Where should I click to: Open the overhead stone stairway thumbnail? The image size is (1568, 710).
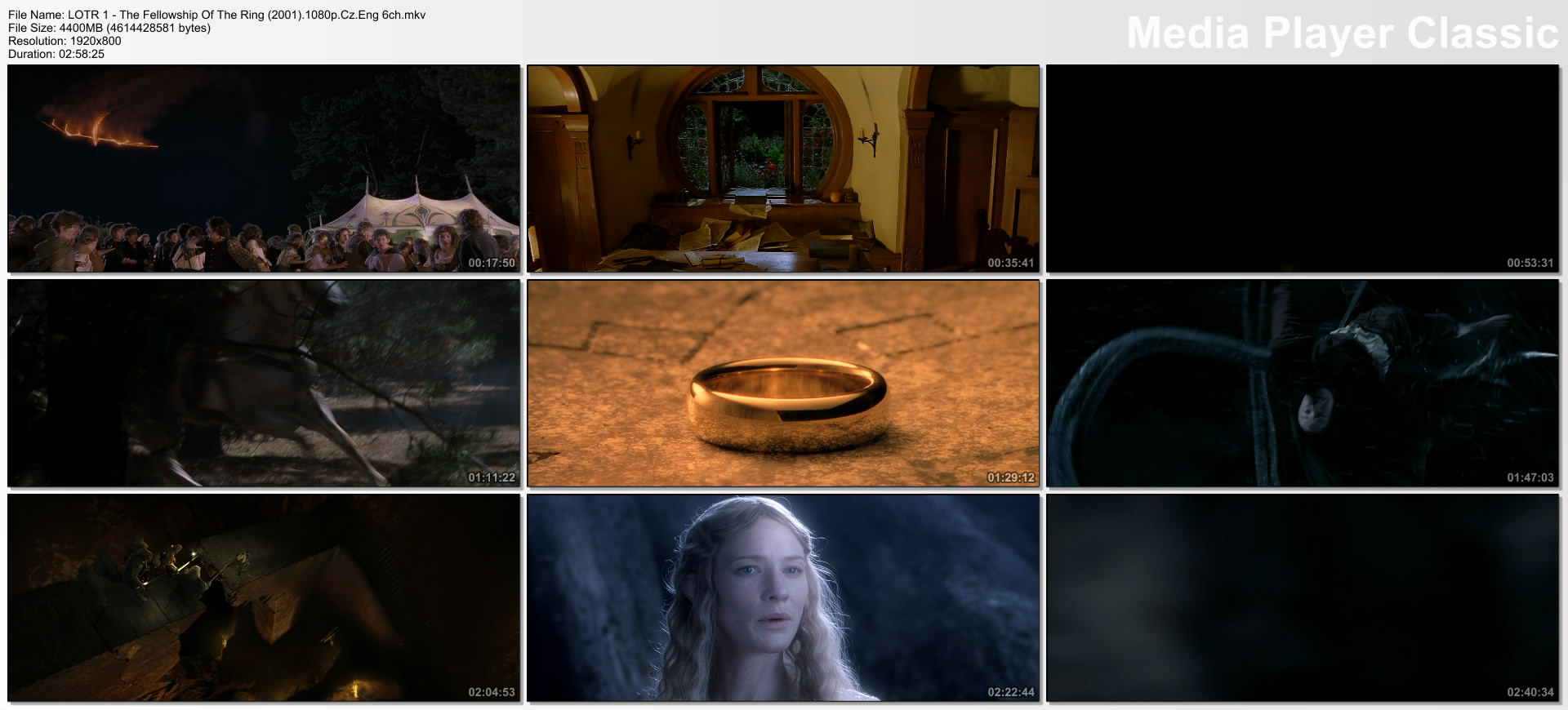point(264,597)
